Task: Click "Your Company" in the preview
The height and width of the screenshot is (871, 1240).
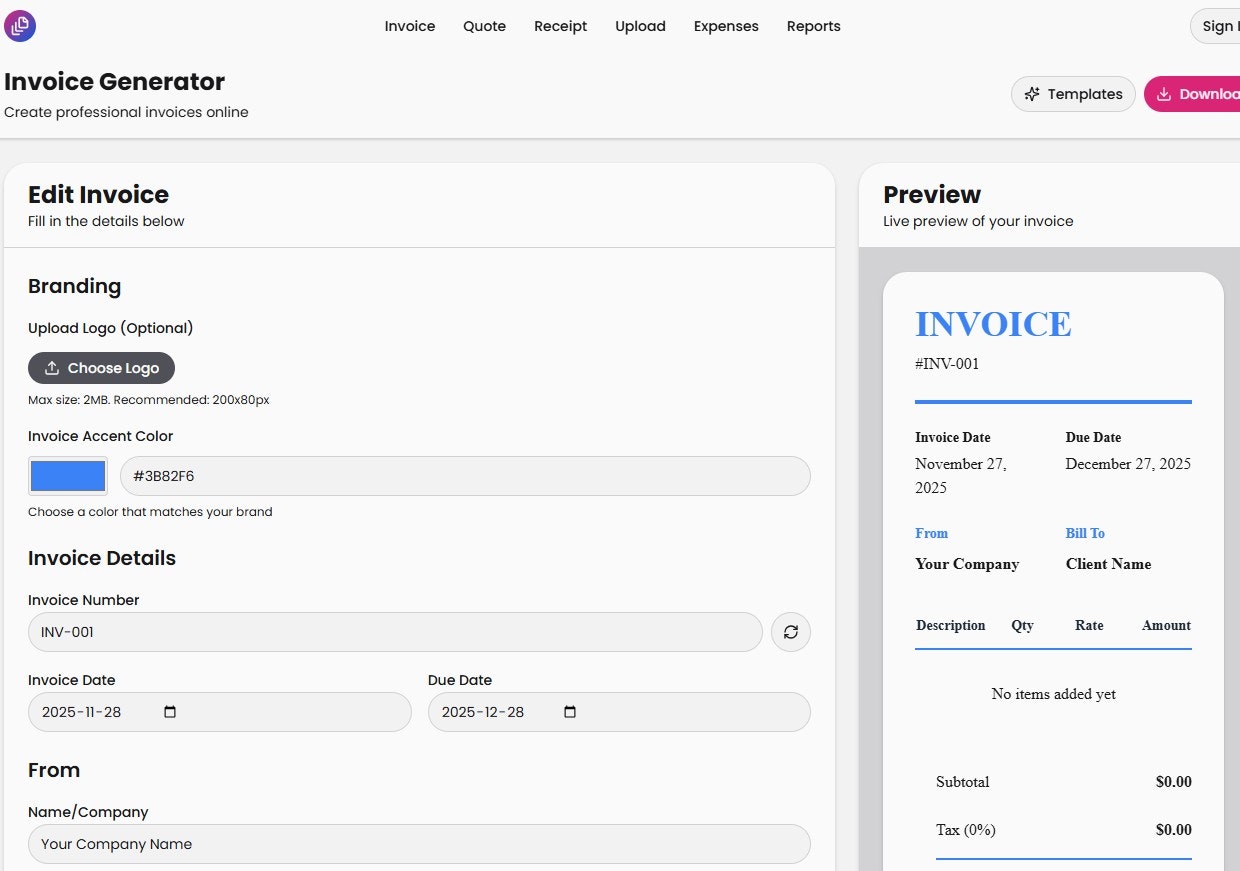Action: [967, 564]
